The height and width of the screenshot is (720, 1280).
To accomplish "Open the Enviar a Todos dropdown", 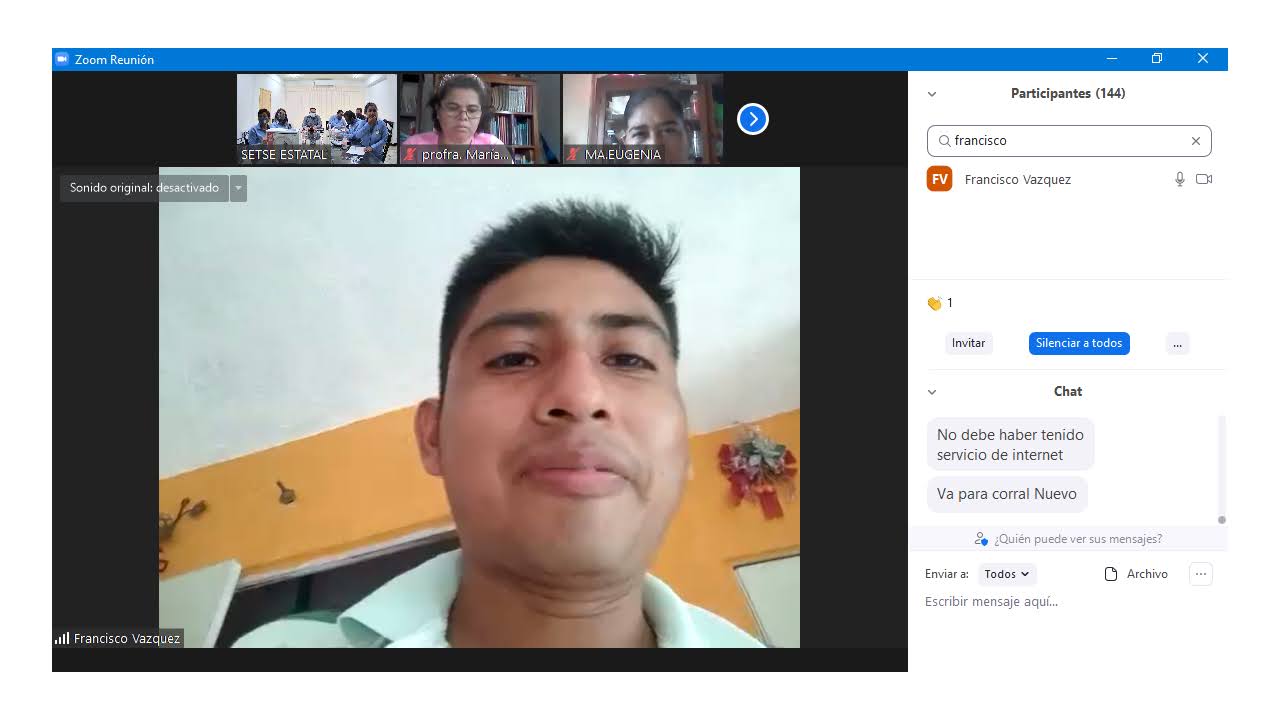I will 1006,574.
